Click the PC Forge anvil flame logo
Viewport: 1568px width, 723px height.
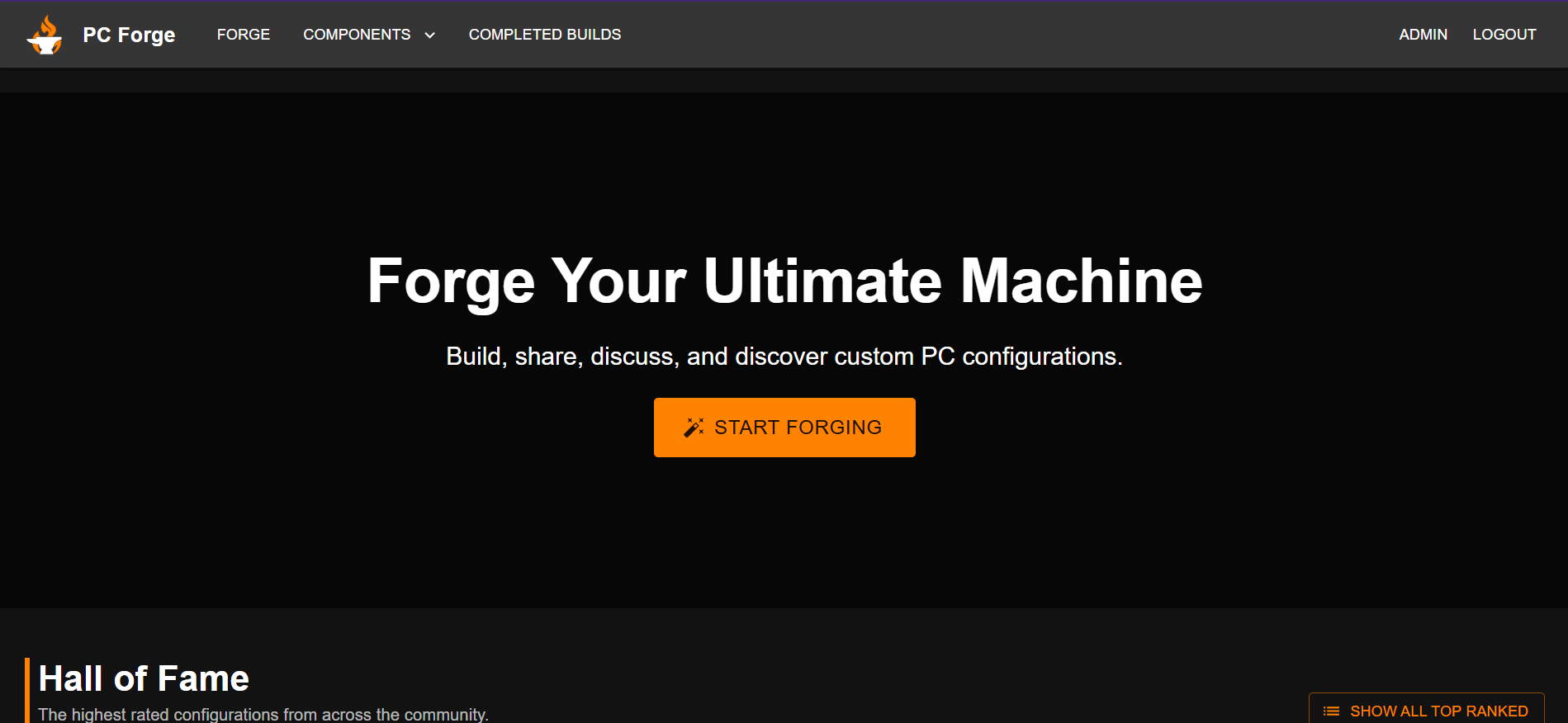pos(45,35)
